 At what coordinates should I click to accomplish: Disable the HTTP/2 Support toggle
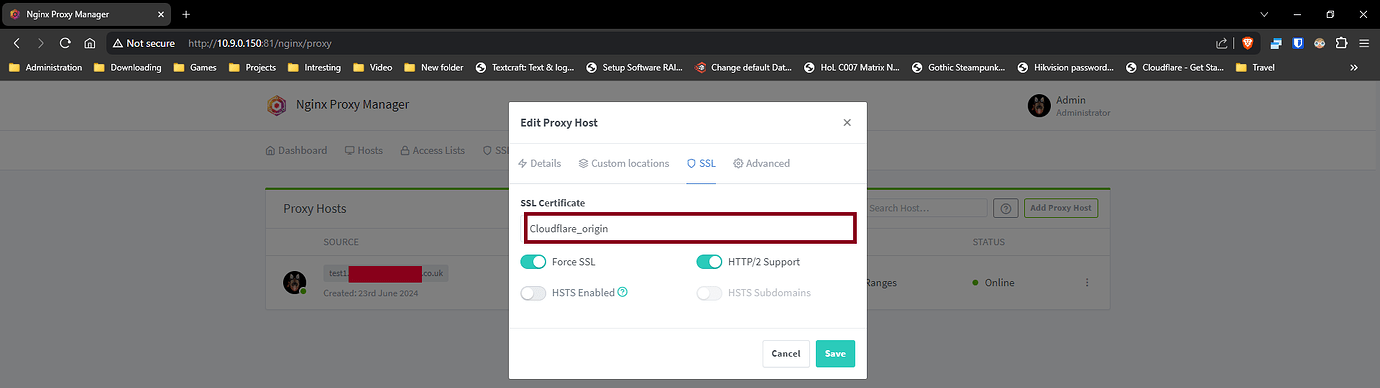pos(709,262)
